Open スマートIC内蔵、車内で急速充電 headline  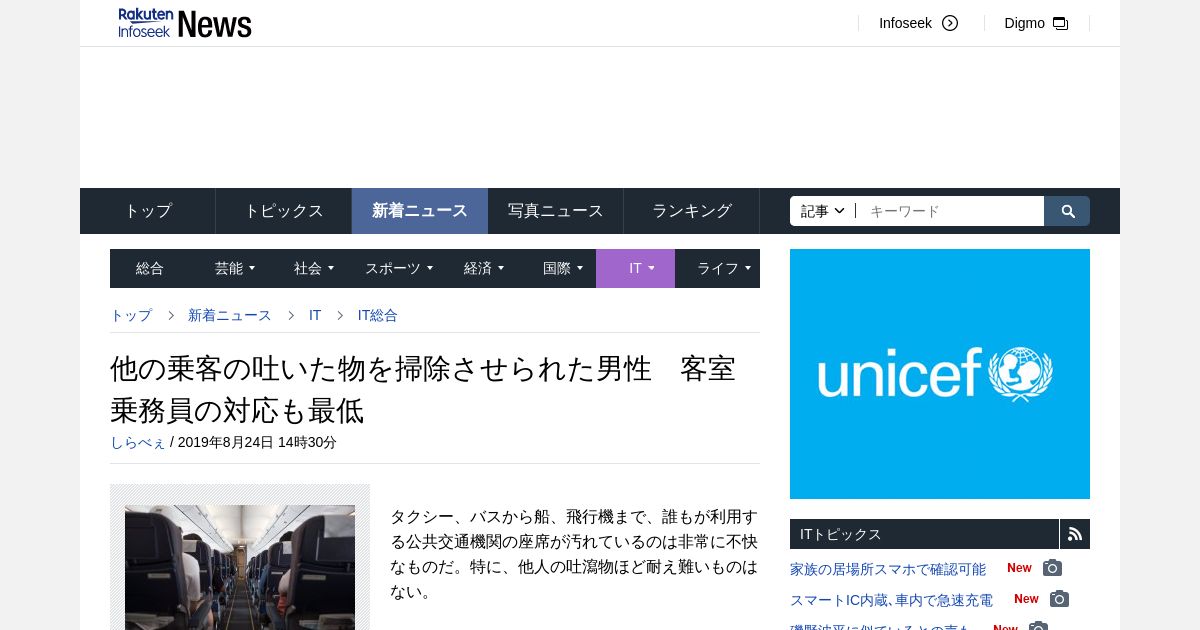coord(891,600)
